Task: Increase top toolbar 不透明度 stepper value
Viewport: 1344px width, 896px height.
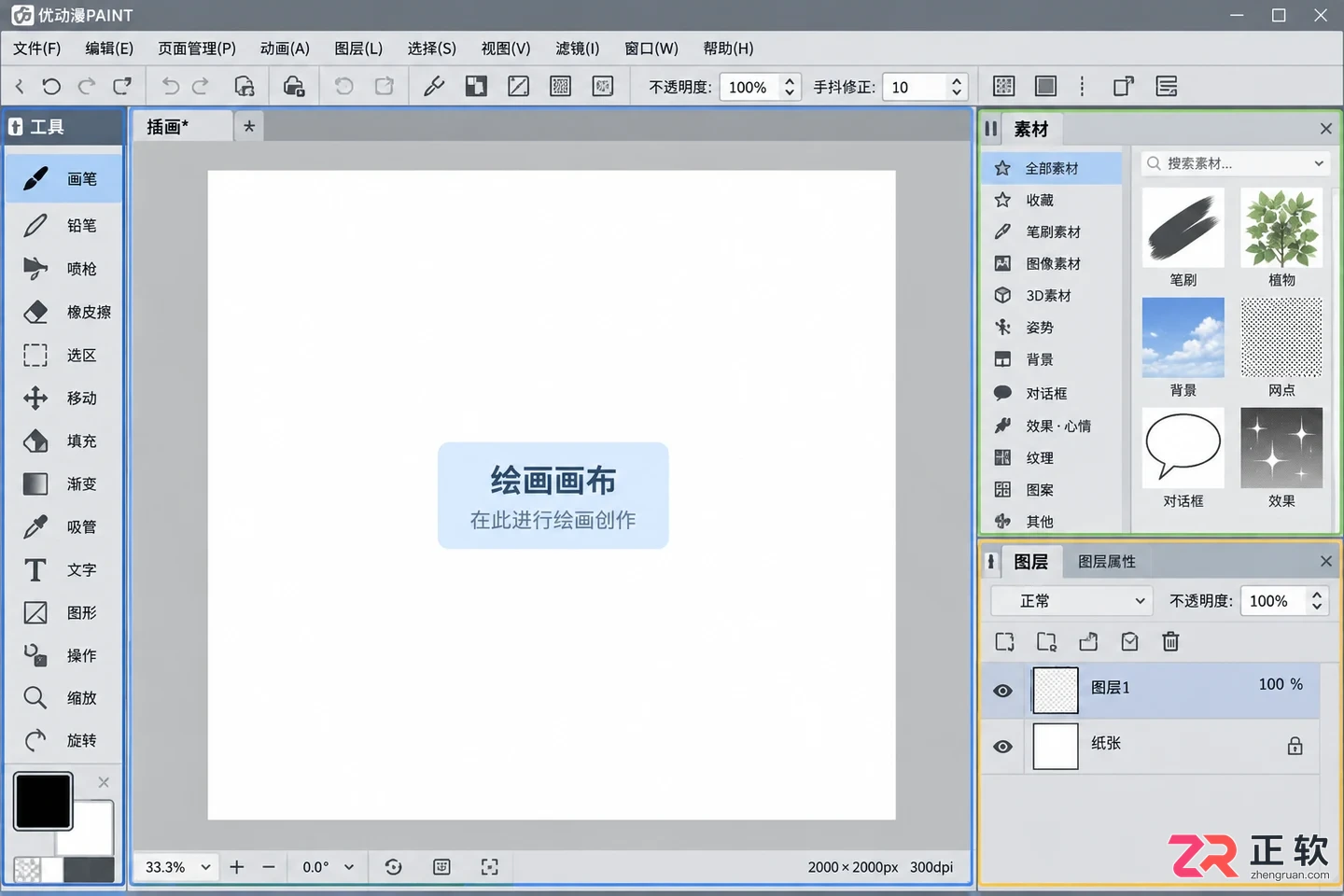Action: point(790,80)
